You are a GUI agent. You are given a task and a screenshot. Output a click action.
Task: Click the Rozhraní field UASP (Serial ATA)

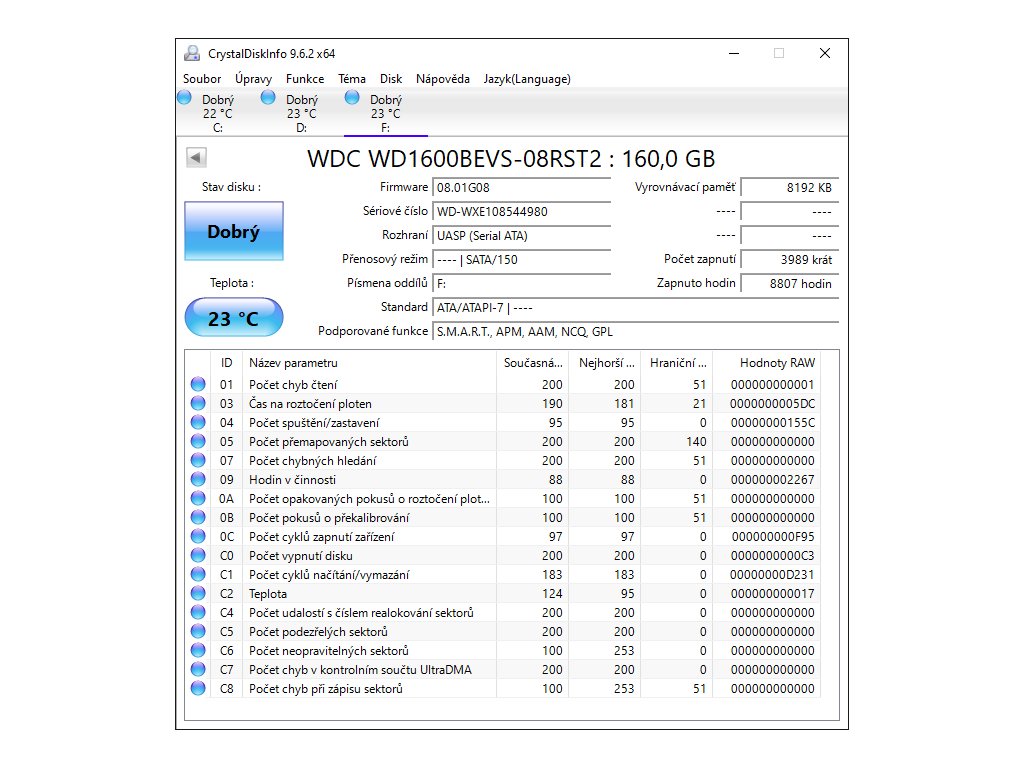pyautogui.click(x=521, y=236)
